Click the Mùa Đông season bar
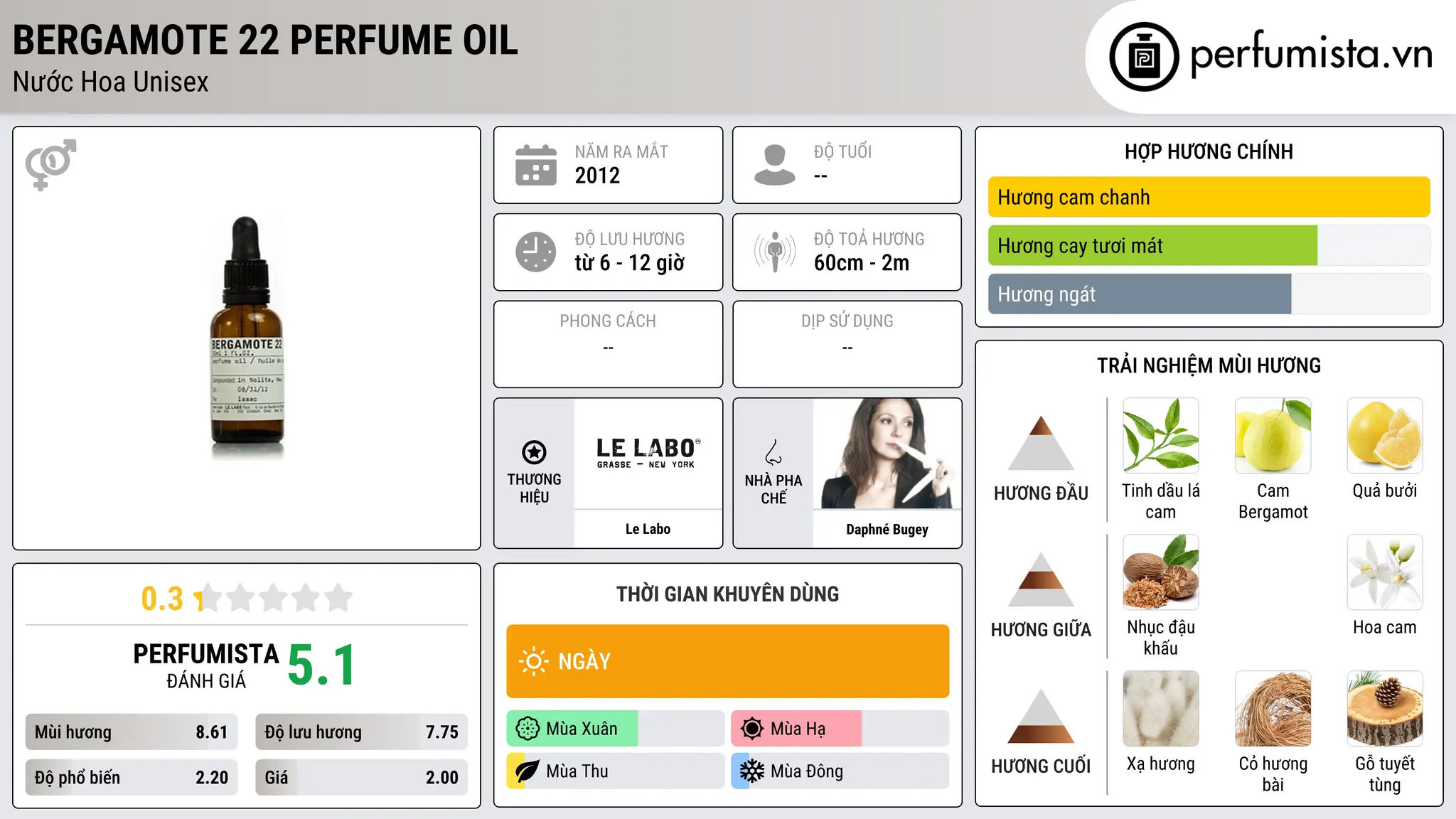 coord(840,771)
